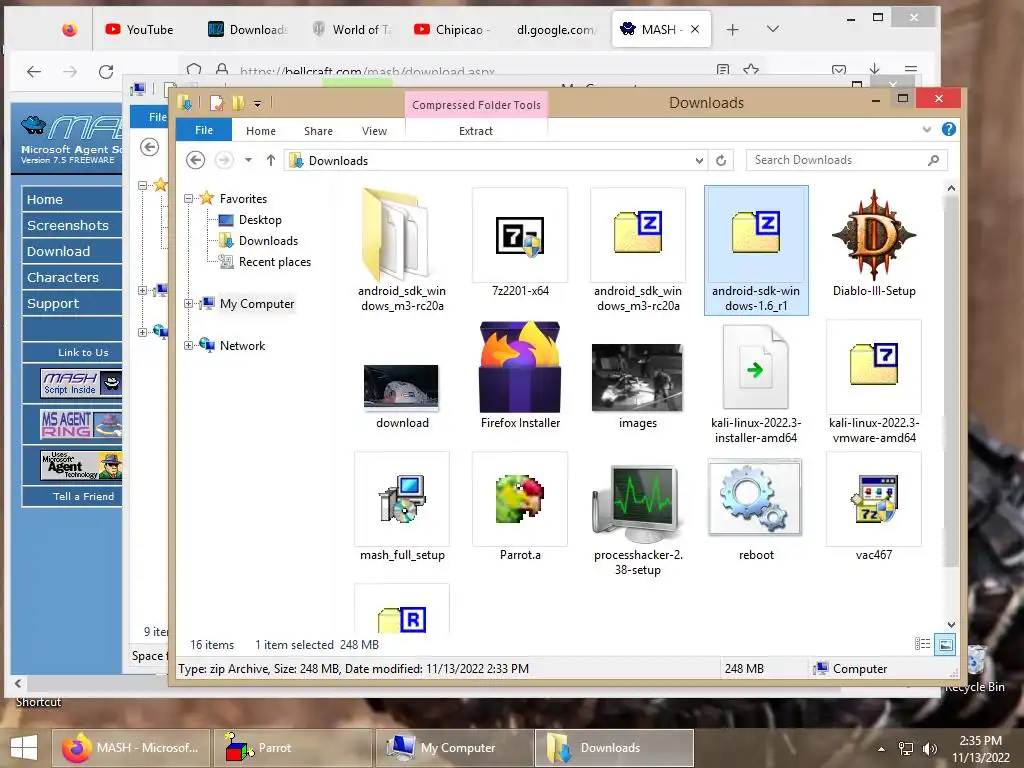Click Characters link on MASH site
The height and width of the screenshot is (768, 1024).
click(x=63, y=278)
